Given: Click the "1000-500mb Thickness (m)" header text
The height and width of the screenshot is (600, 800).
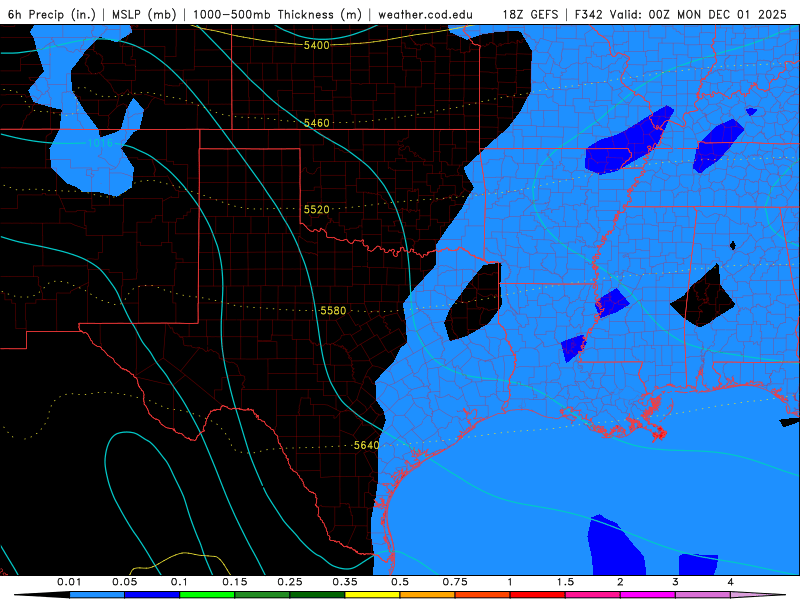Looking at the screenshot, I should [277, 14].
